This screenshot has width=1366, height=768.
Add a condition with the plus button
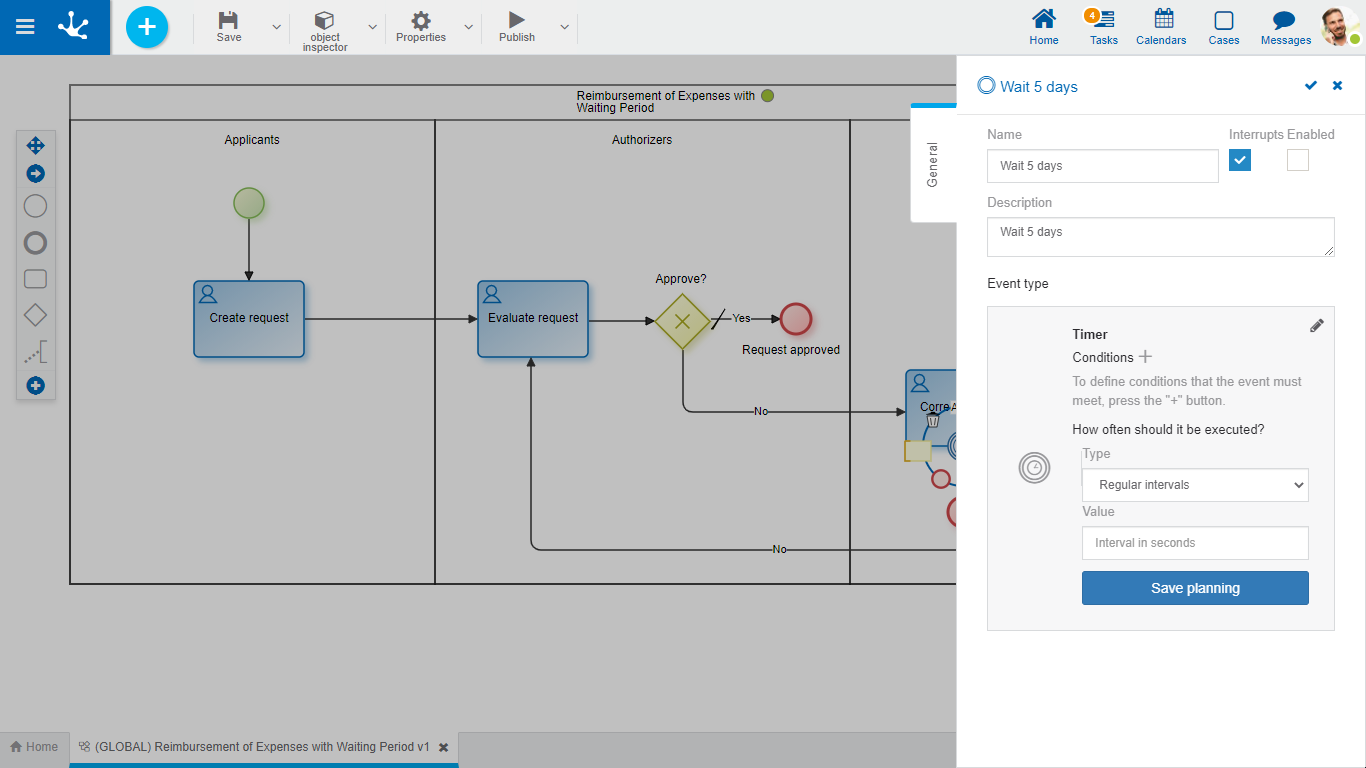click(x=1146, y=357)
